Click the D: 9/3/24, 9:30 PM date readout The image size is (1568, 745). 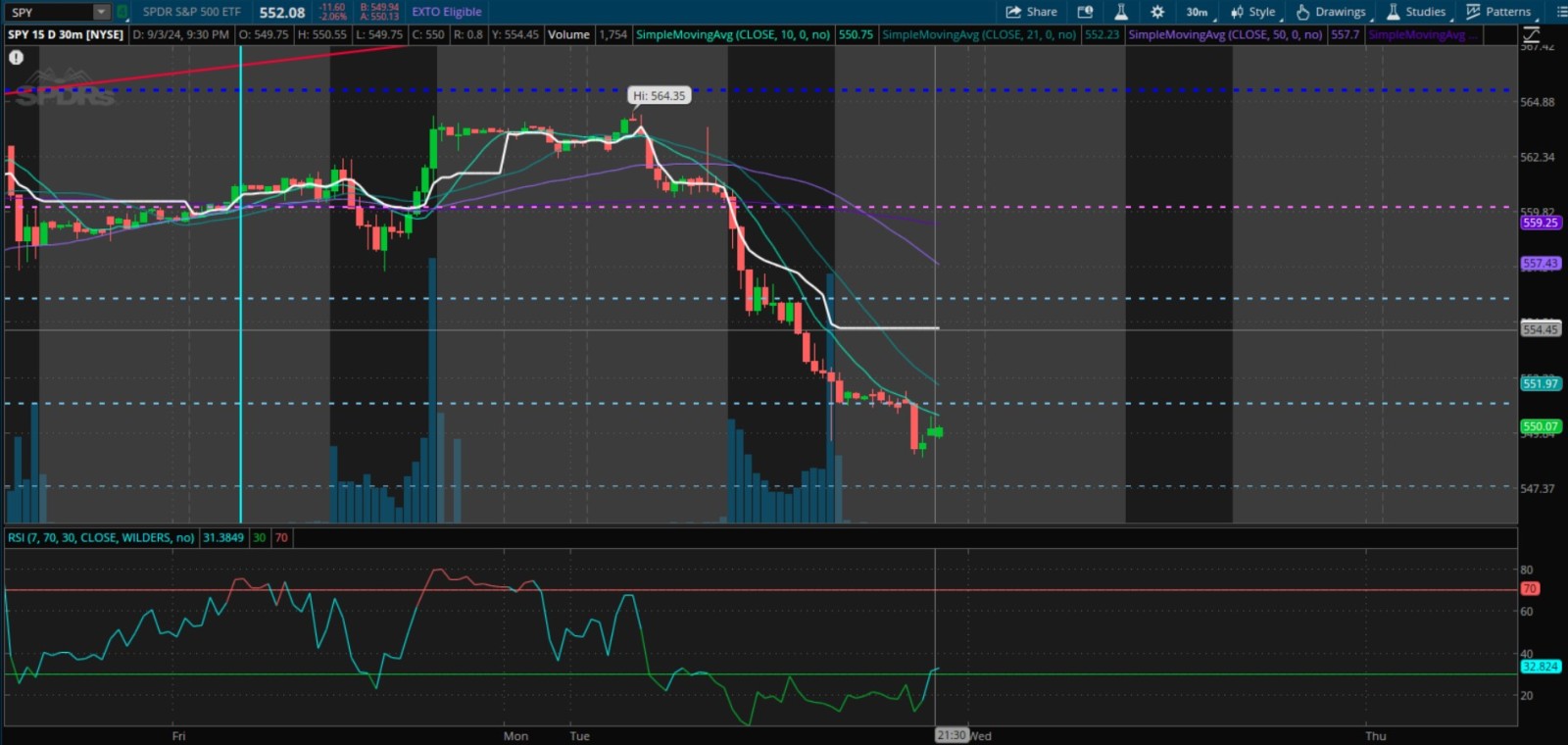[181, 34]
